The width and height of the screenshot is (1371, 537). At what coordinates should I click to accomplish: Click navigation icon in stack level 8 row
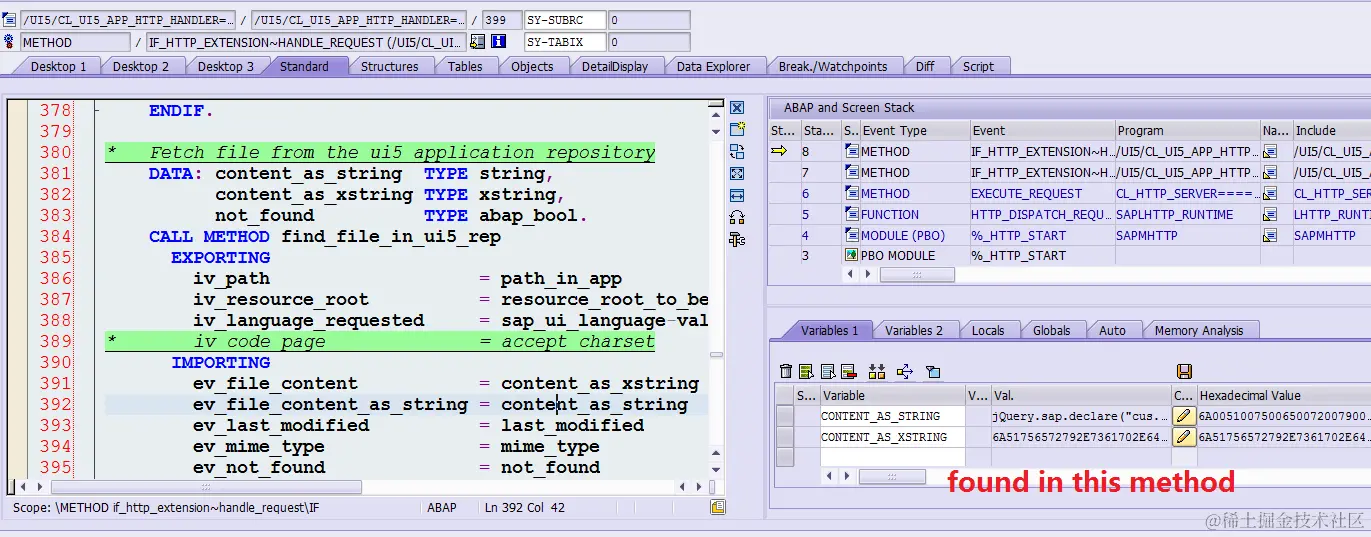1270,152
